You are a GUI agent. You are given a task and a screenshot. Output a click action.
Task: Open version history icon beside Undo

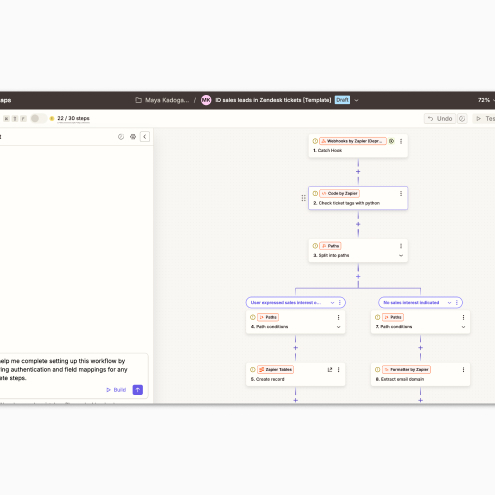(x=462, y=119)
